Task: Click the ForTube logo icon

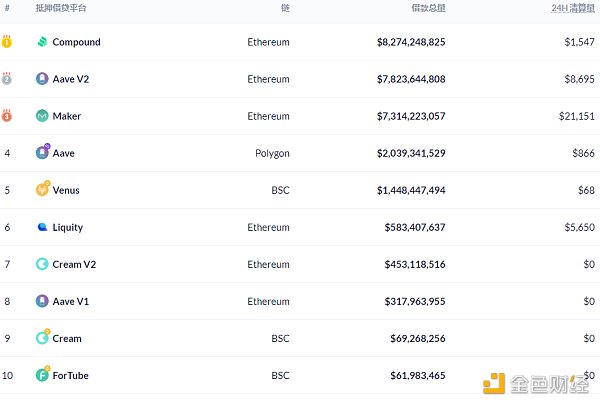Action: [42, 375]
